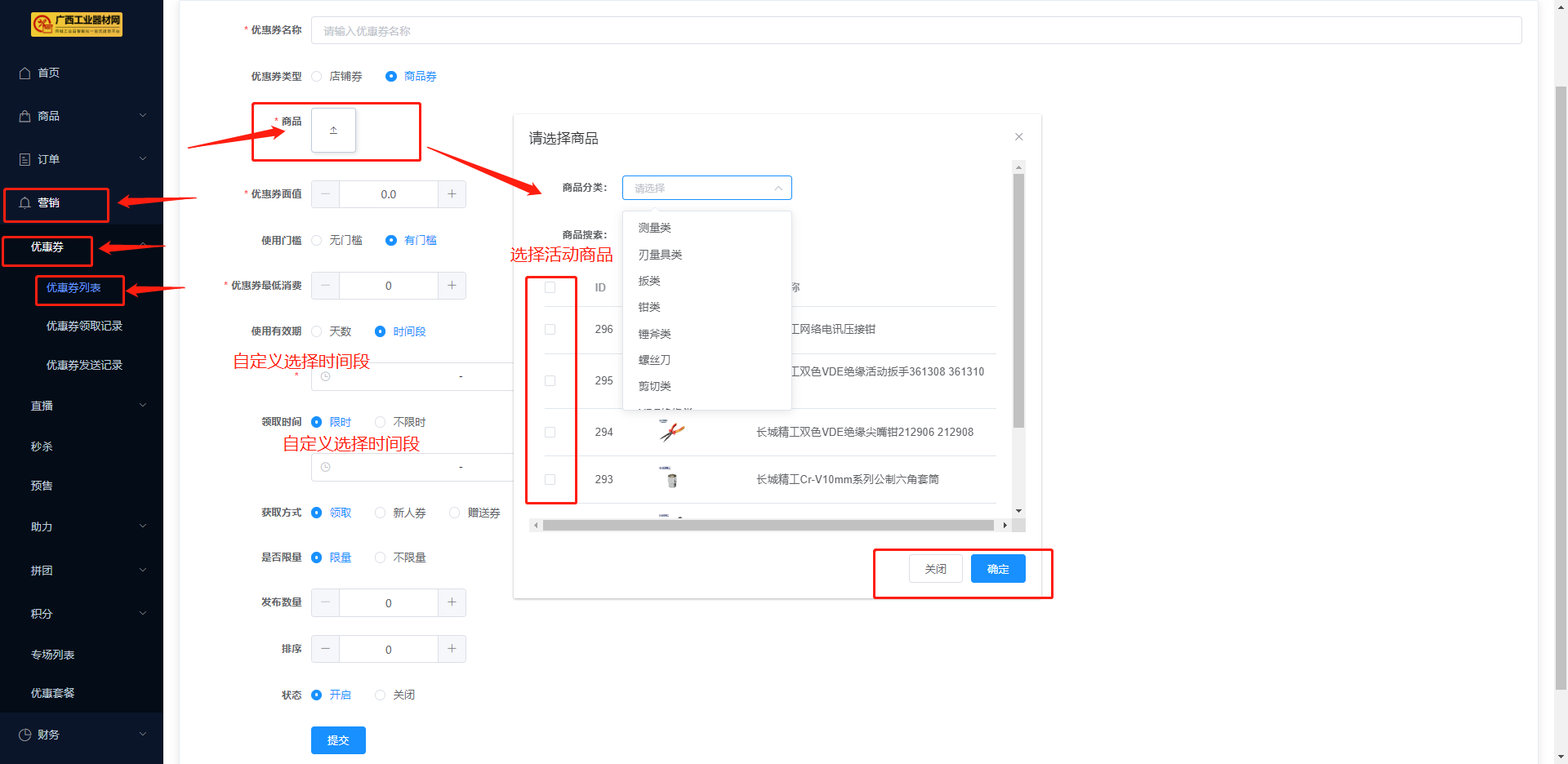Image resolution: width=1568 pixels, height=764 pixels.
Task: Click the minus icon for 优惠券最低消费
Action: [325, 286]
